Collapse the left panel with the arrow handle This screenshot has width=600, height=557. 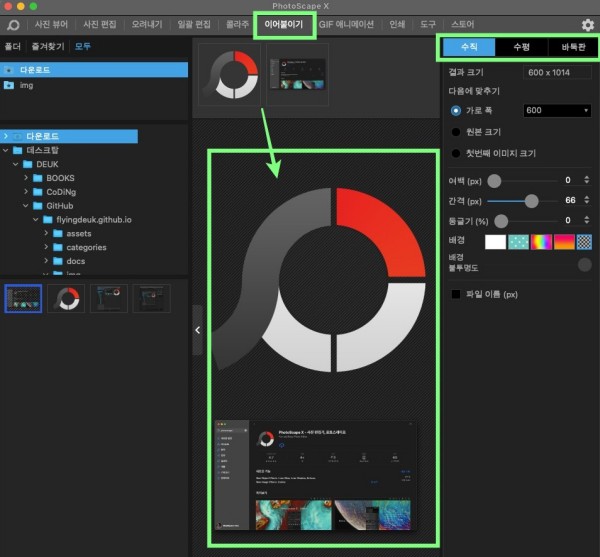[197, 329]
